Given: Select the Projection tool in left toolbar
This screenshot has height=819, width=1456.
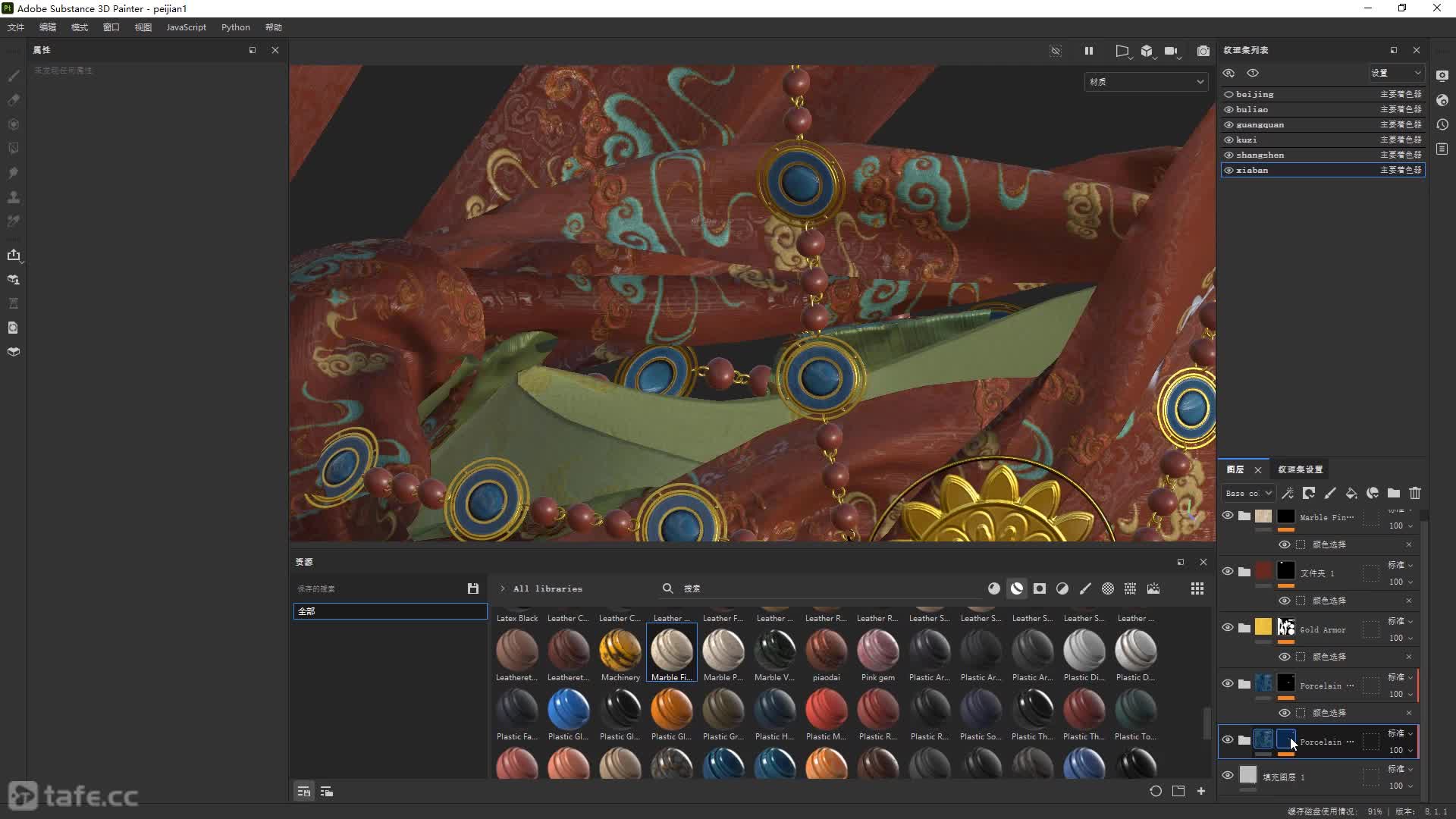Looking at the screenshot, I should coord(14,124).
